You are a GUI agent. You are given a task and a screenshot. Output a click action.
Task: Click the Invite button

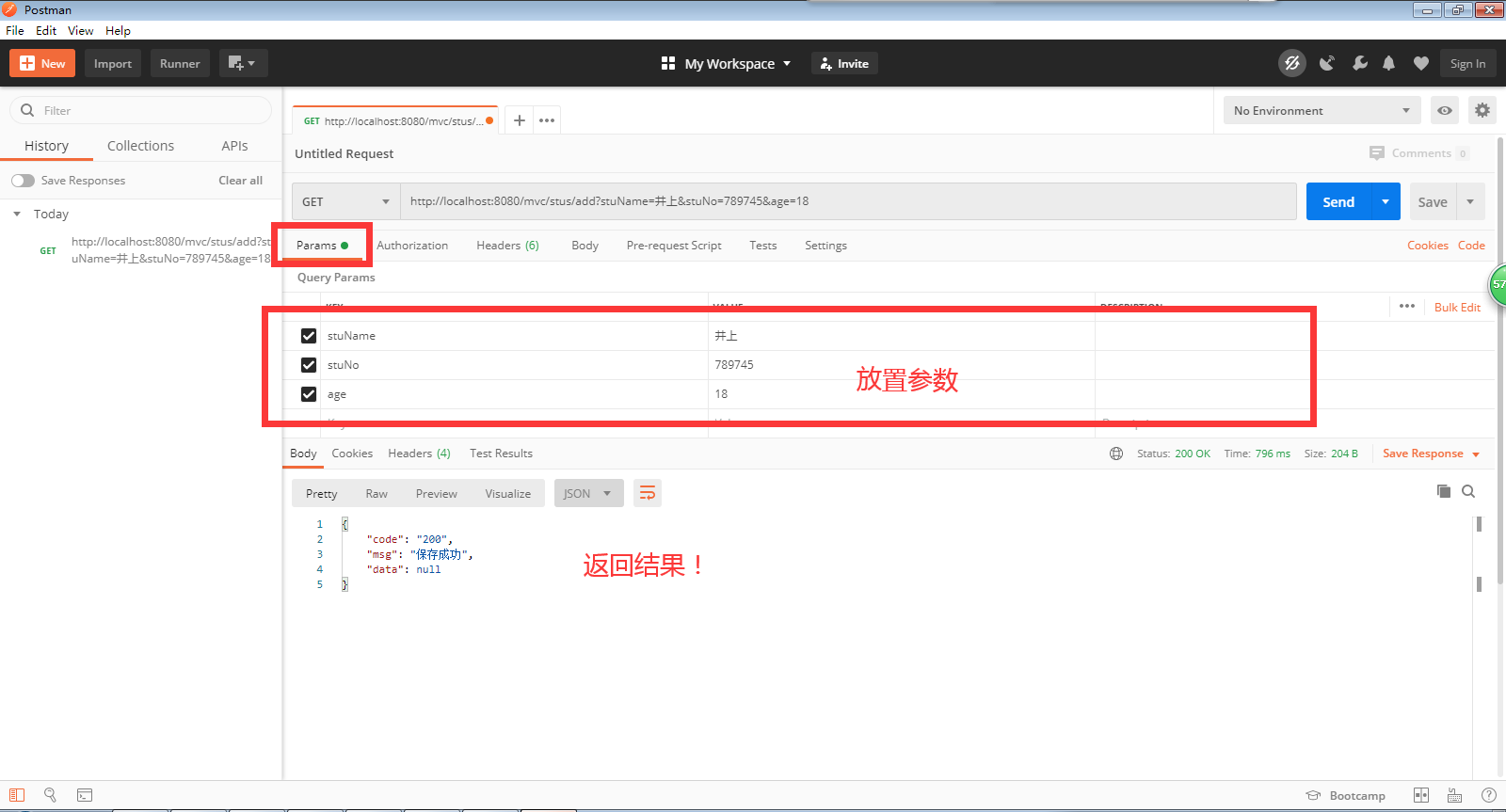pos(844,63)
